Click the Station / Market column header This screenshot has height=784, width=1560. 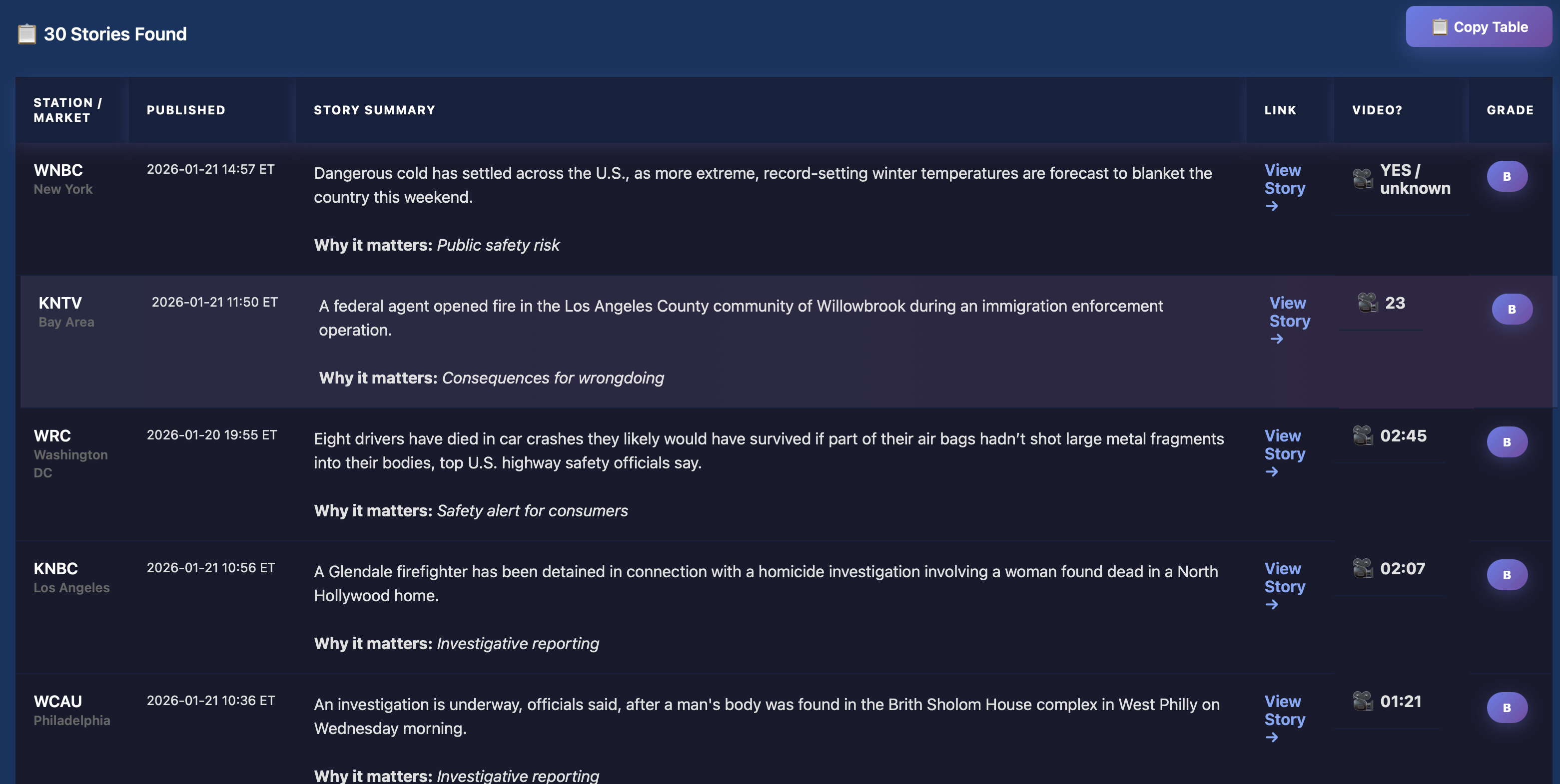tap(68, 110)
